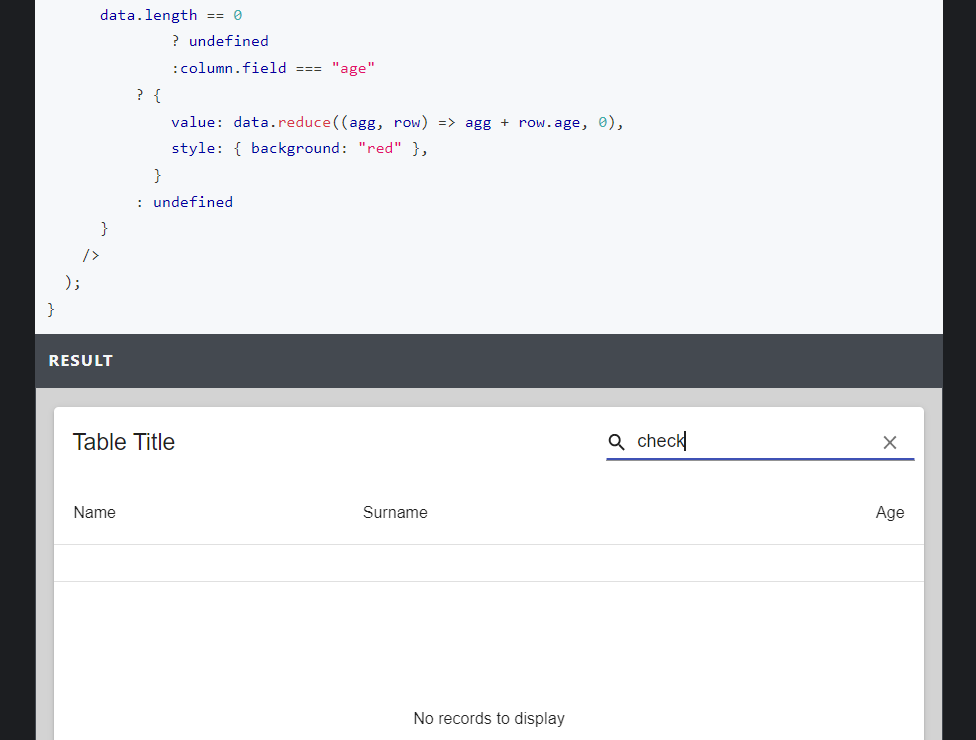Viewport: 976px width, 740px height.
Task: Click the 'No records to display' message
Action: click(x=489, y=718)
